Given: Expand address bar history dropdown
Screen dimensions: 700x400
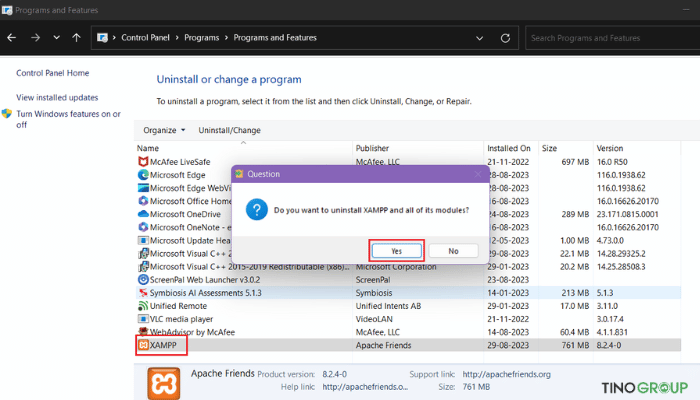Looking at the screenshot, I should [x=479, y=38].
